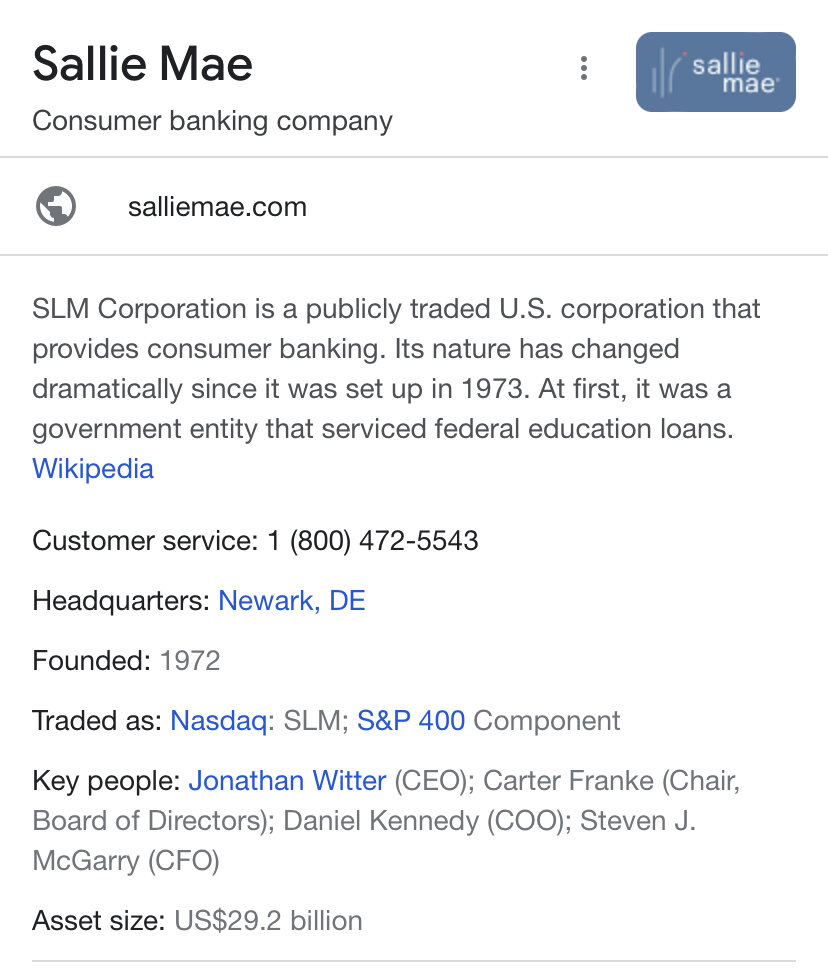Click the Nasdaq link

[217, 720]
